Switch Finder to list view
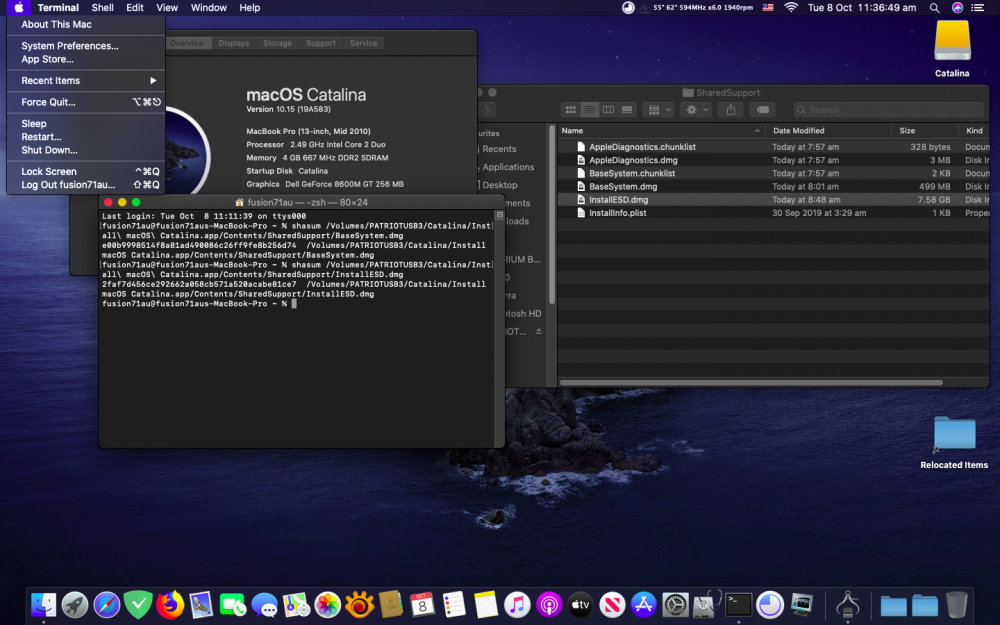The width and height of the screenshot is (1000, 625). click(589, 110)
